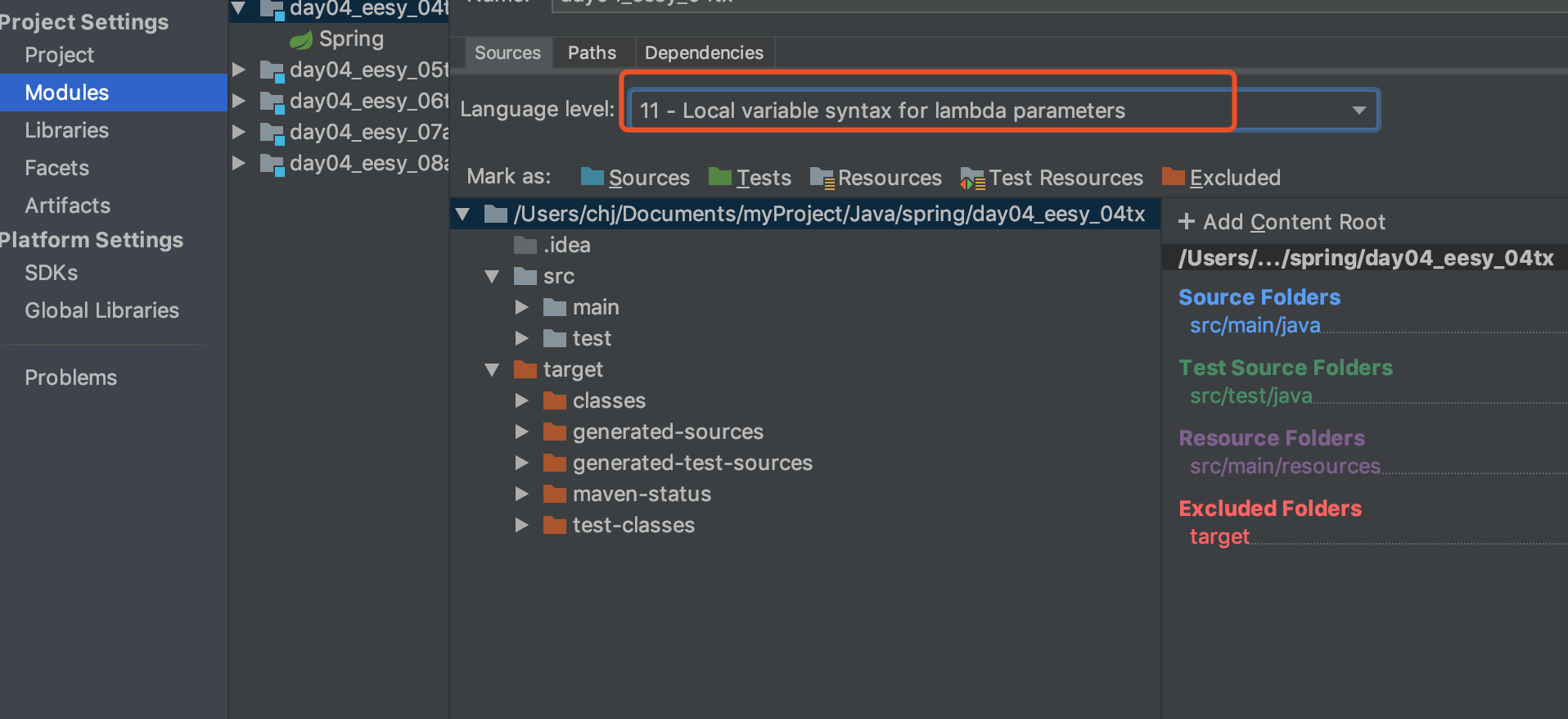The height and width of the screenshot is (719, 1568).
Task: Click the plus icon for Add Content Root
Action: (x=1187, y=222)
